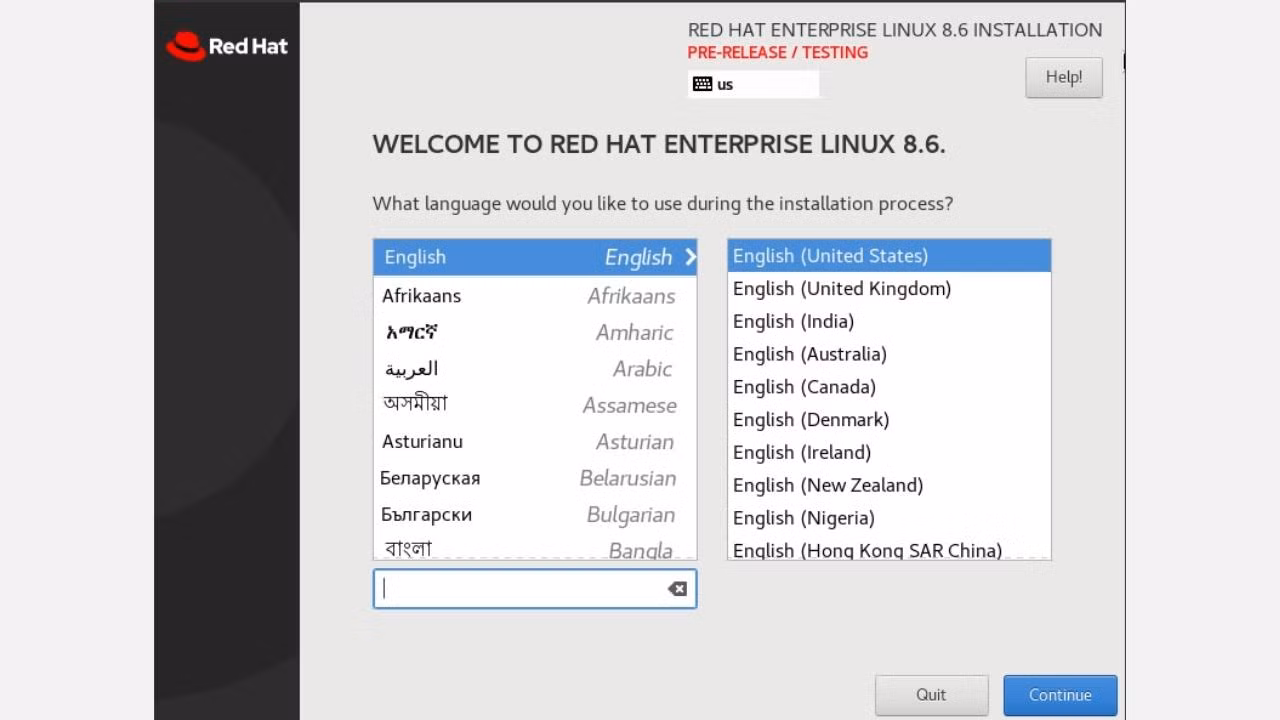Click Continue to proceed

[1060, 695]
